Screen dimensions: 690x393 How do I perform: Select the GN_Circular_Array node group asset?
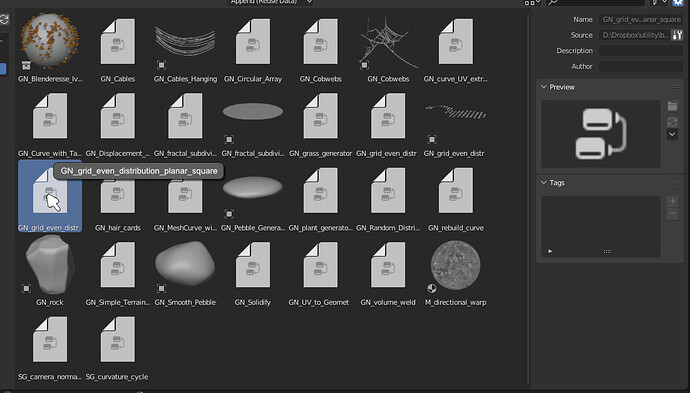pos(253,48)
